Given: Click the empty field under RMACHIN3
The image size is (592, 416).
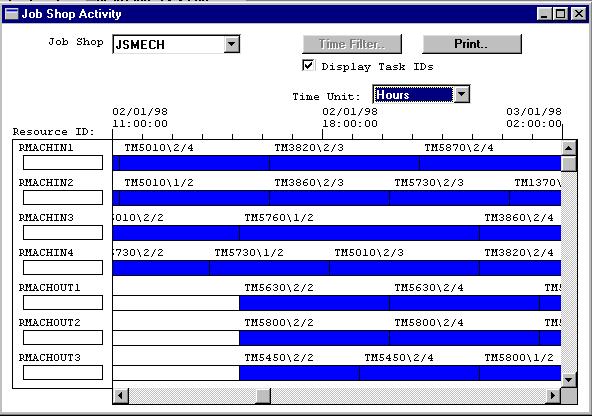Looking at the screenshot, I should pyautogui.click(x=63, y=233).
